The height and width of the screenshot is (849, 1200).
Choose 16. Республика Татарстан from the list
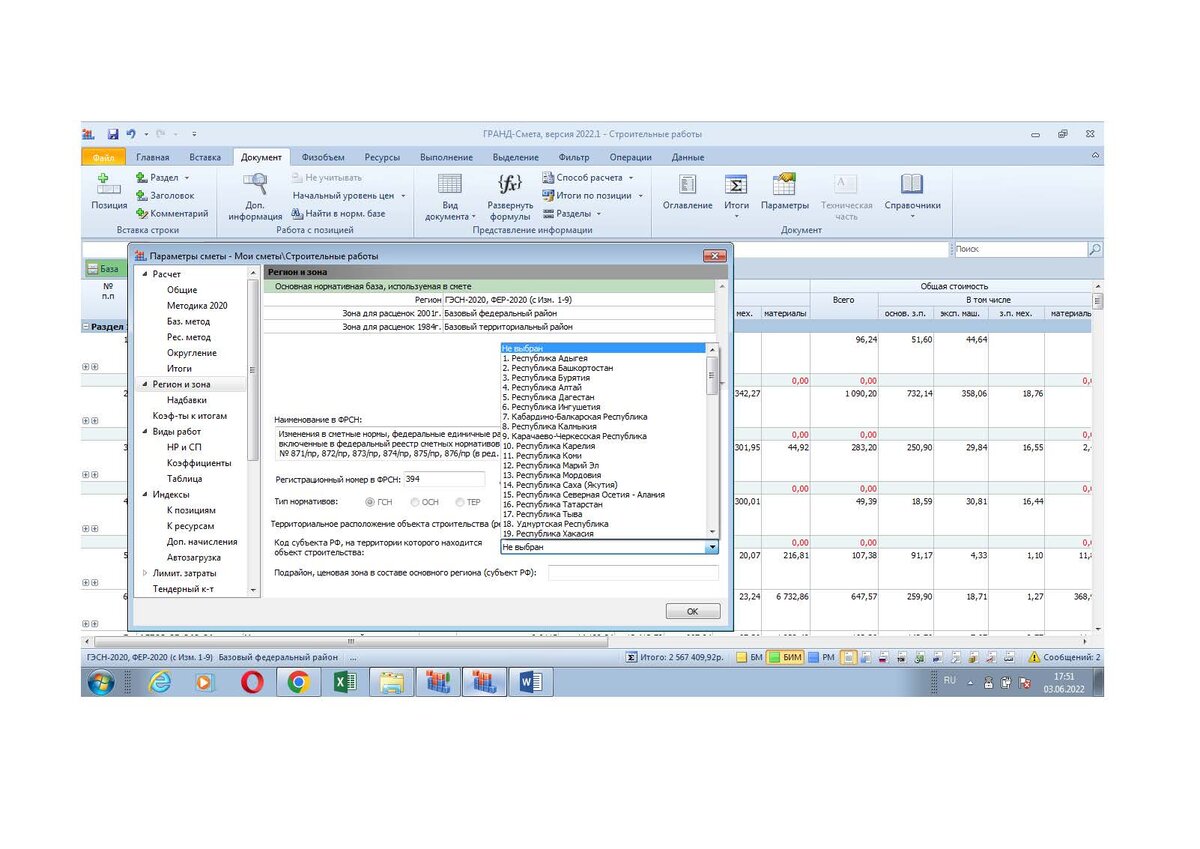coord(552,505)
